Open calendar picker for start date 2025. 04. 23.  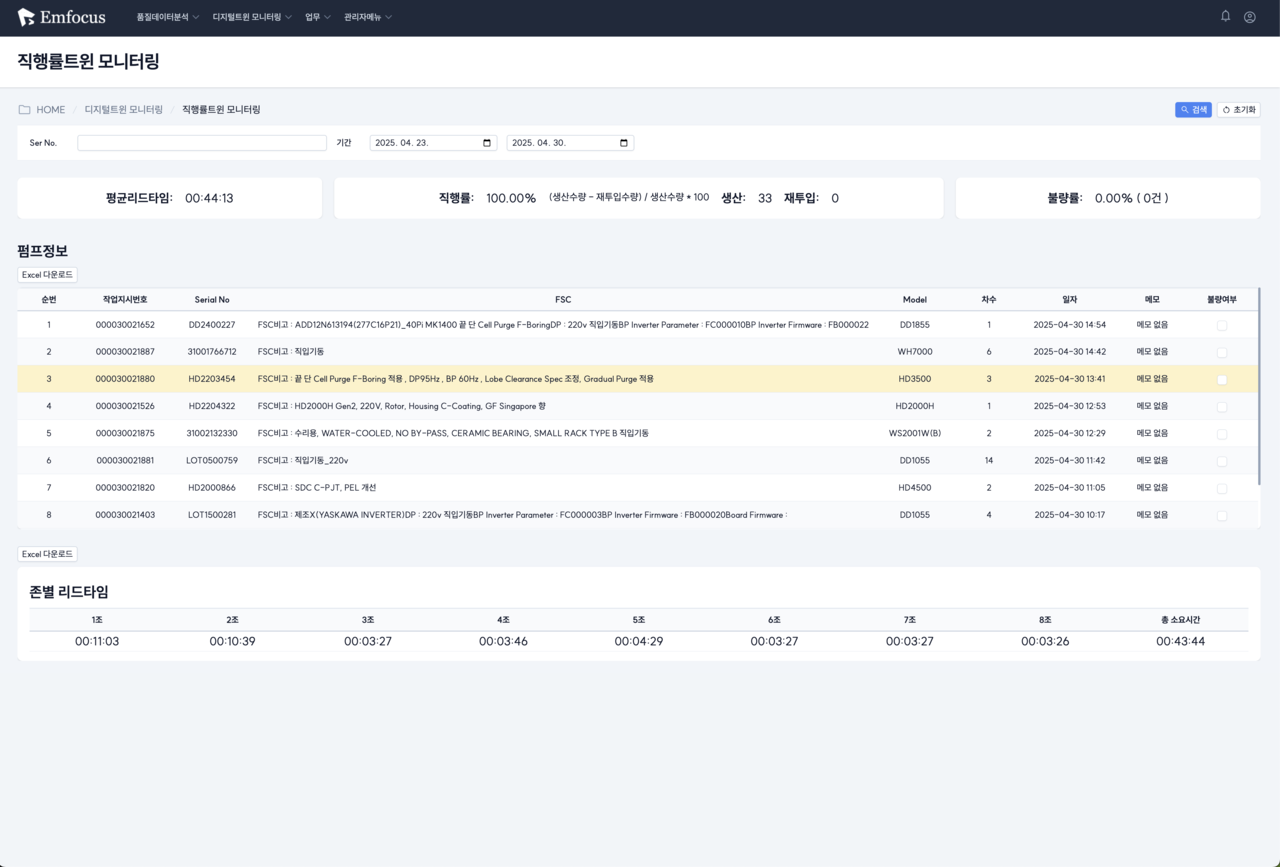click(x=487, y=143)
